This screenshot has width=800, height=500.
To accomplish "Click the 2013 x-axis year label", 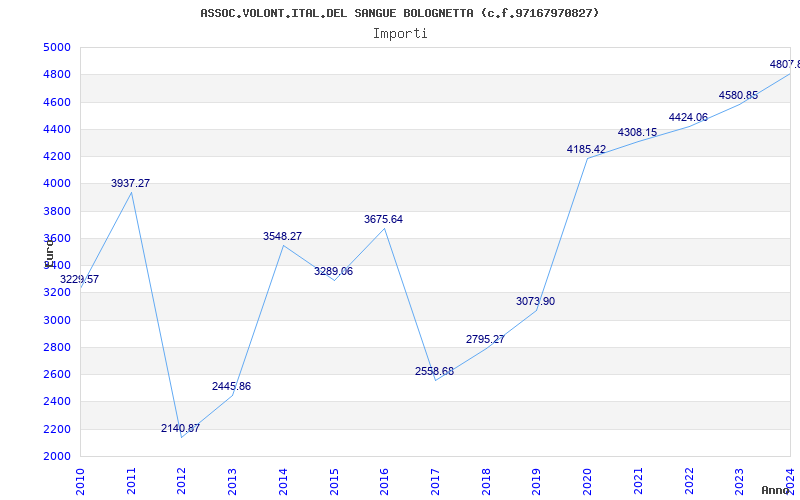I will [232, 481].
